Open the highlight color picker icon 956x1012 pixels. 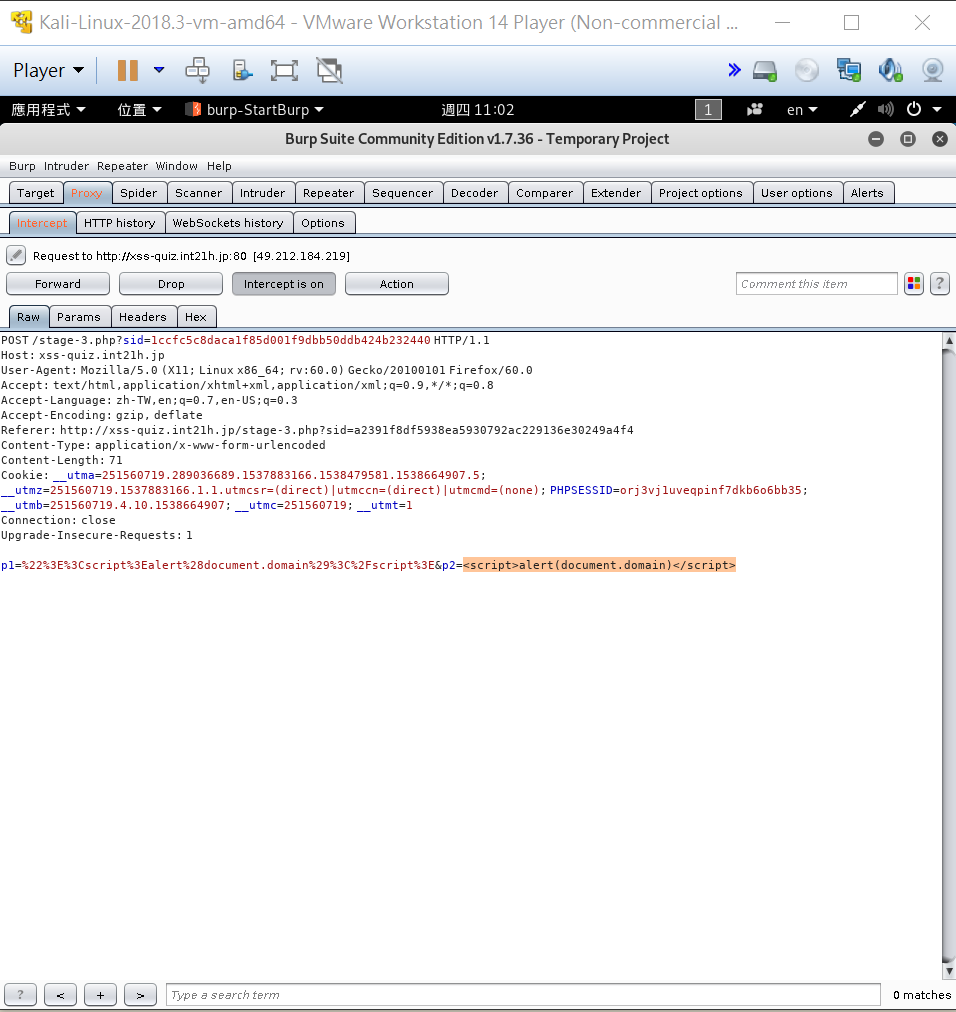point(914,284)
